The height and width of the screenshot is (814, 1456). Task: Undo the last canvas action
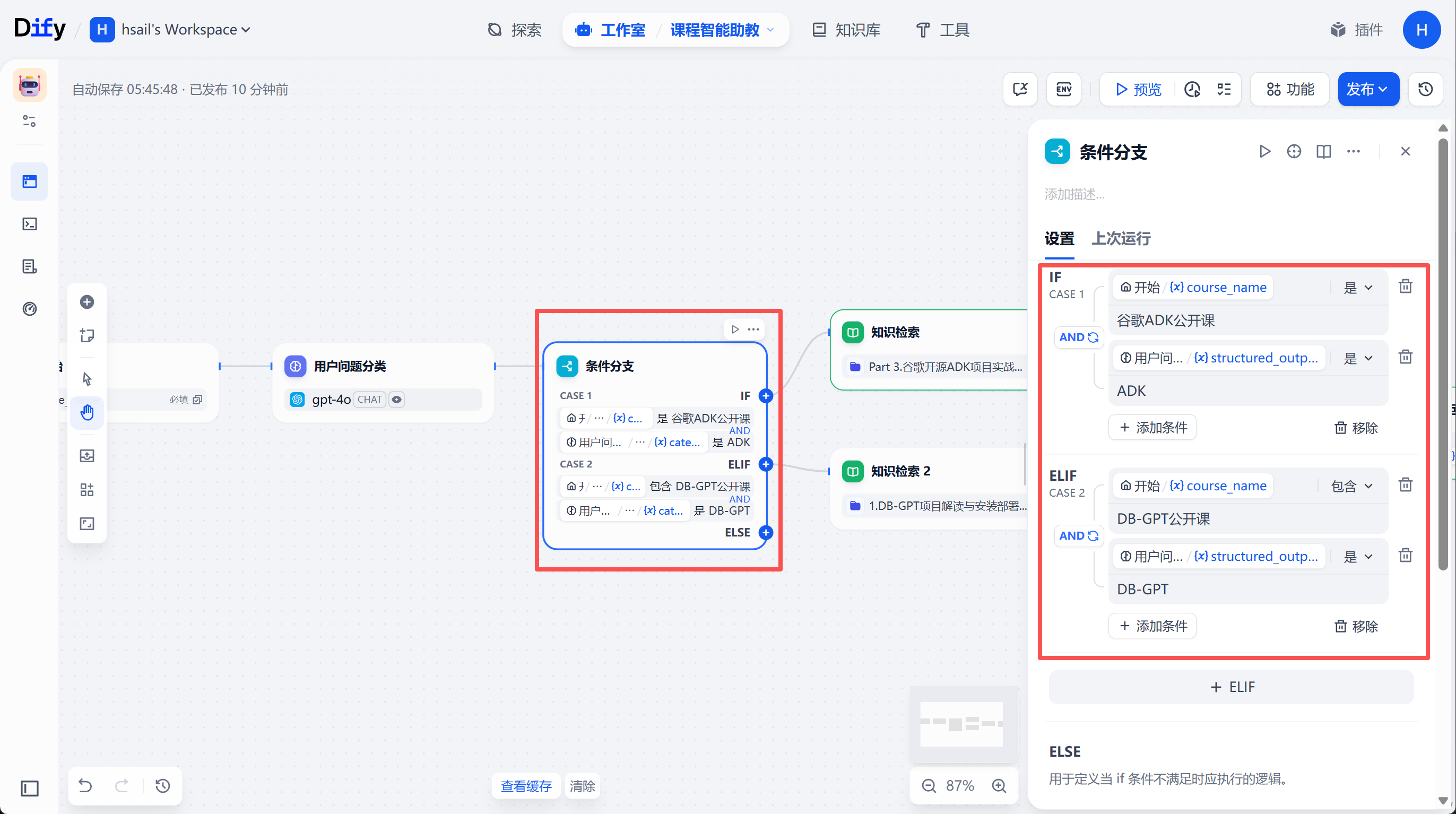coord(85,785)
